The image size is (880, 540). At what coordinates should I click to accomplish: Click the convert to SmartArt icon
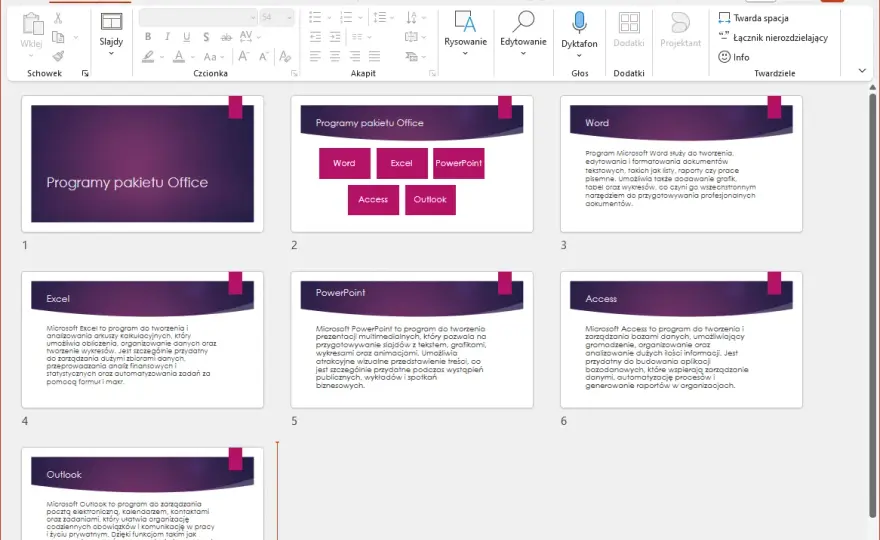(x=411, y=56)
